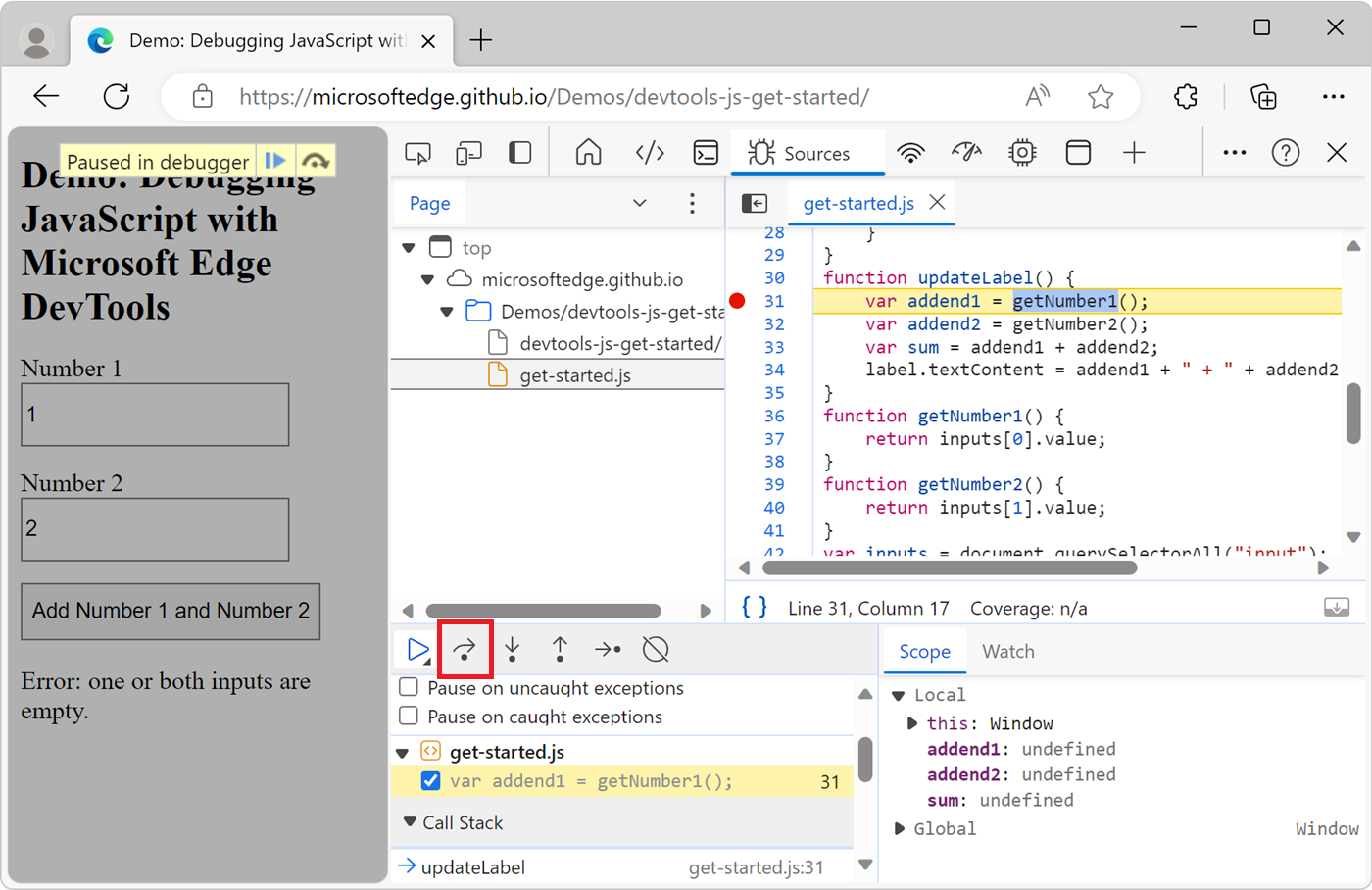Switch to the Watch tab
This screenshot has height=890, width=1372.
[1007, 652]
